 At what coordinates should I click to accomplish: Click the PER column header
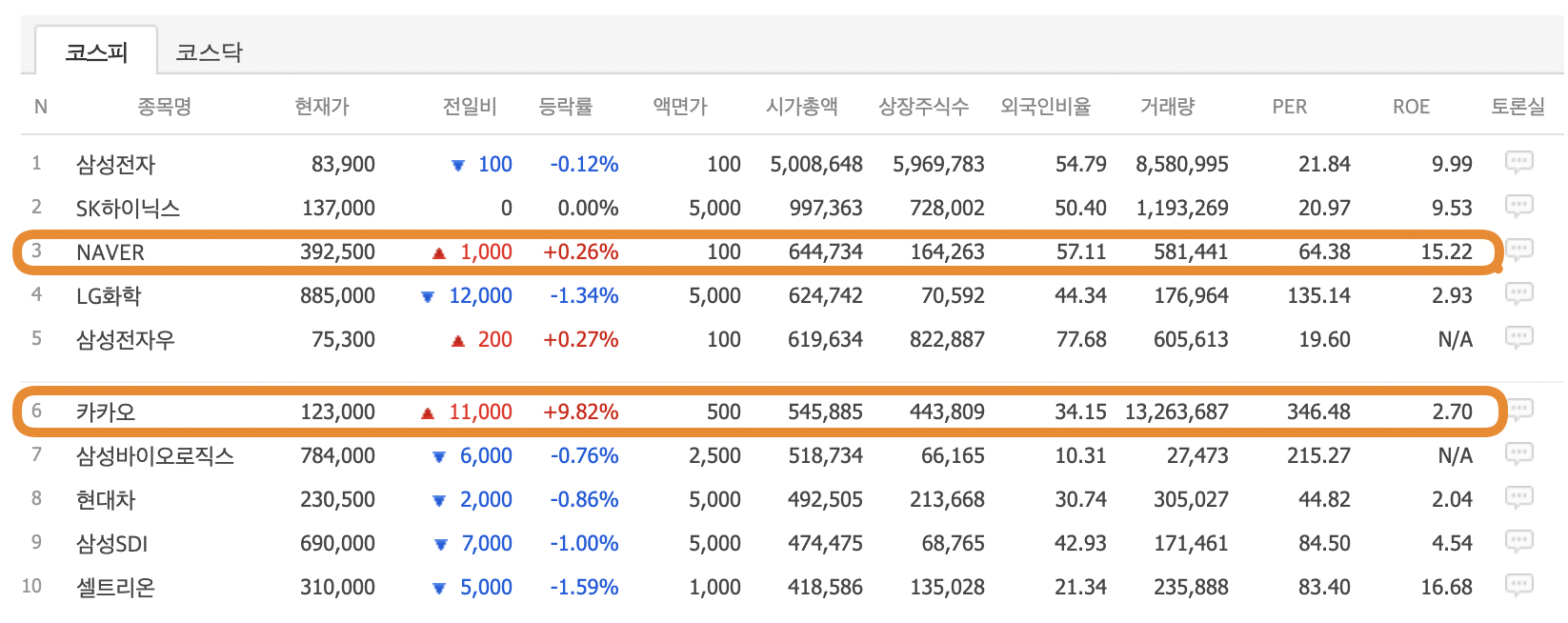tap(1289, 107)
